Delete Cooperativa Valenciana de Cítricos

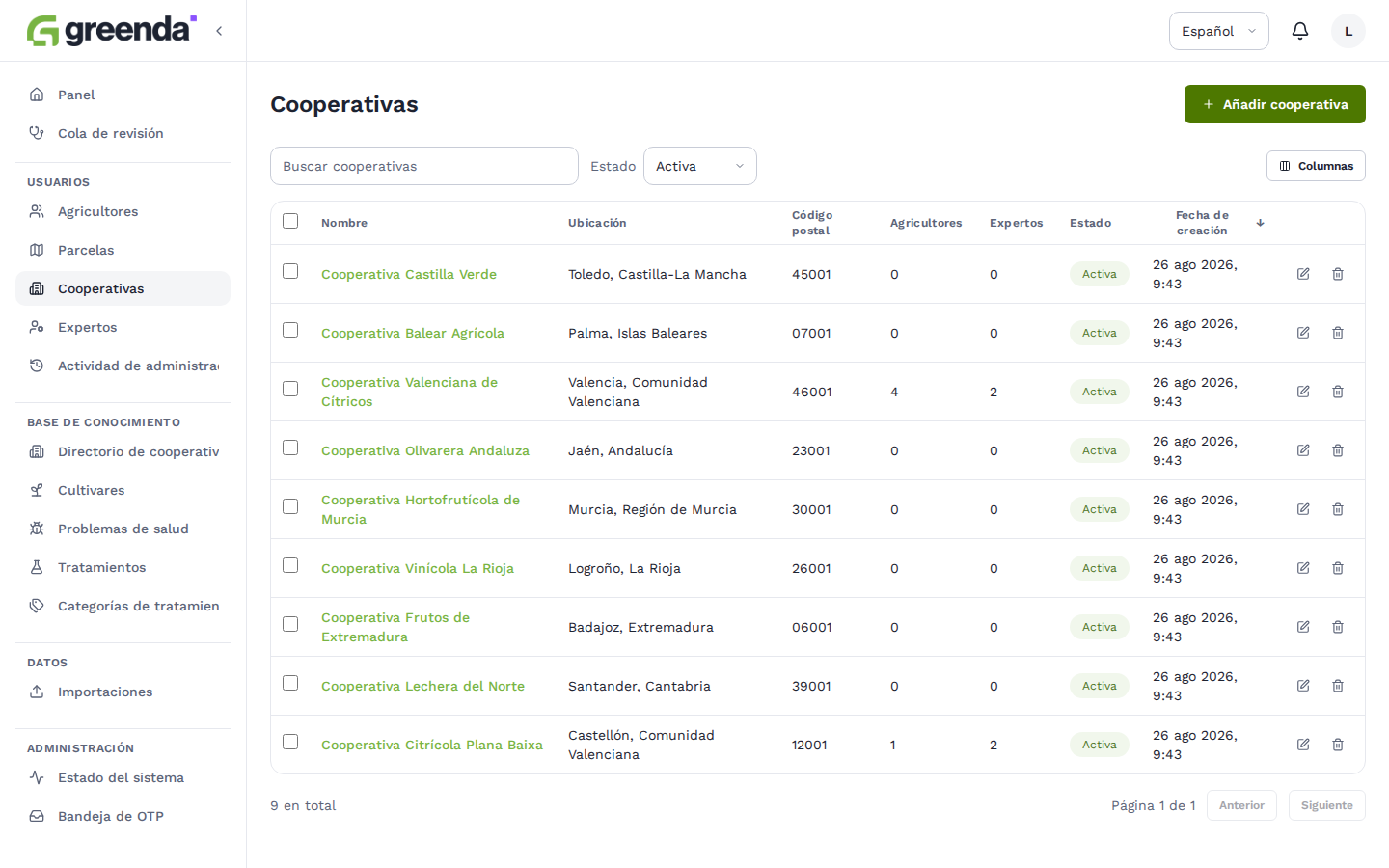(x=1338, y=392)
